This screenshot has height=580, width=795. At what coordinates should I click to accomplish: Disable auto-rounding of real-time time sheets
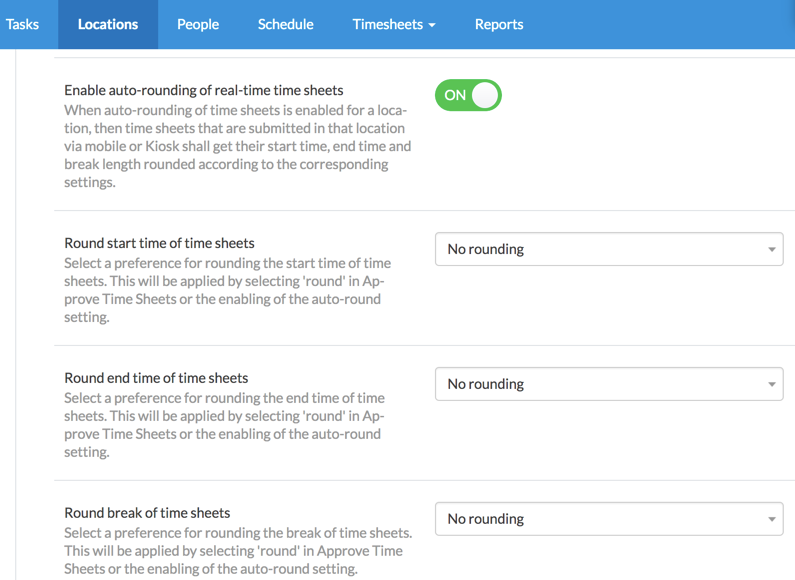[x=468, y=95]
